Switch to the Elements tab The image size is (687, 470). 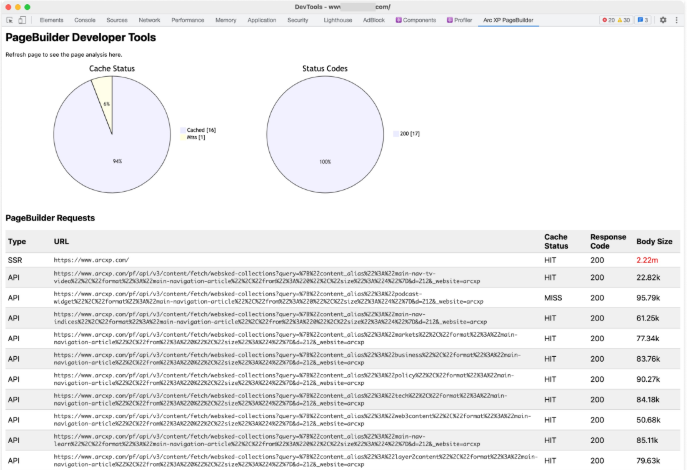pyautogui.click(x=51, y=20)
